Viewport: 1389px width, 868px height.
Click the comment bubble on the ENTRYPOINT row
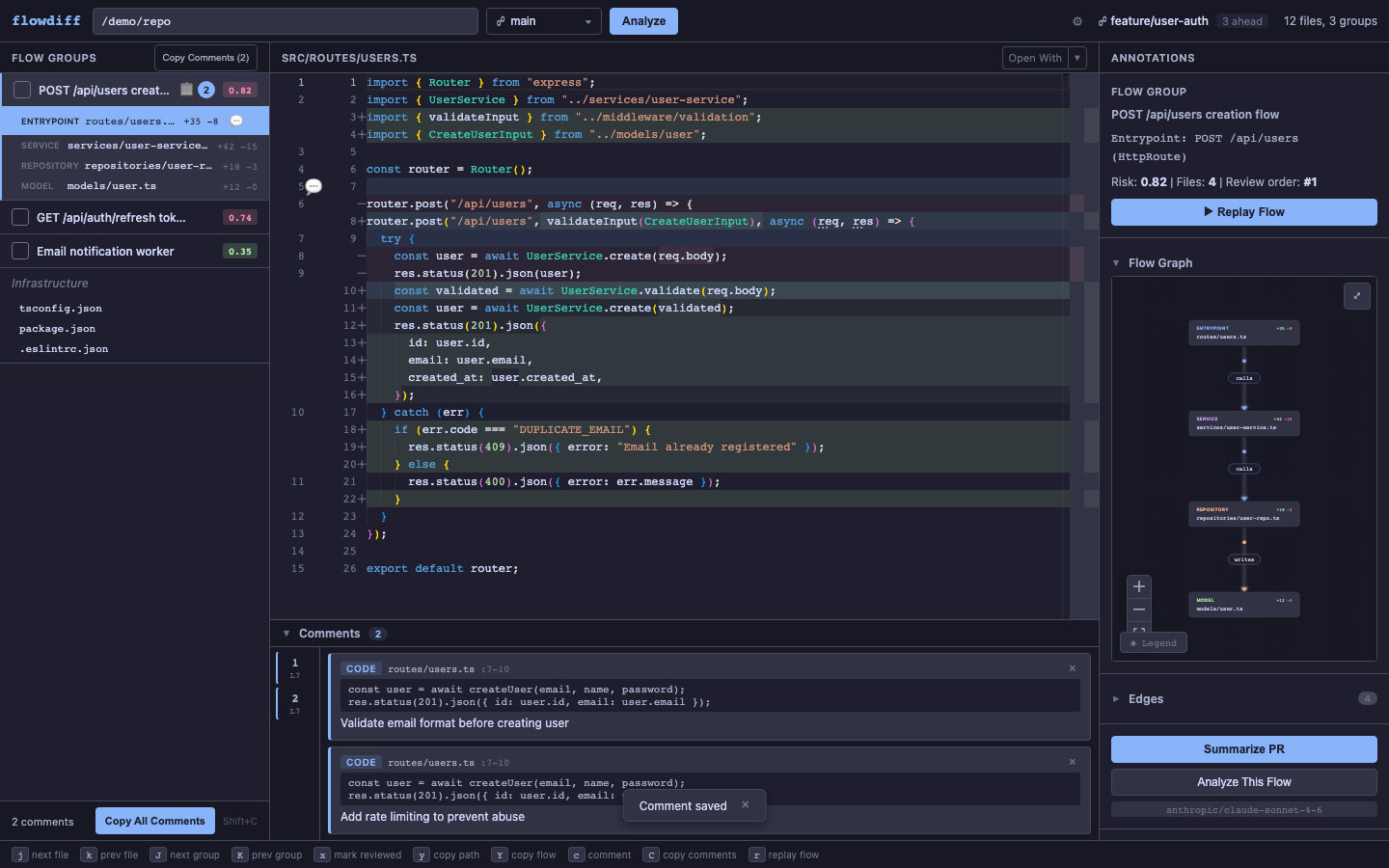point(236,122)
